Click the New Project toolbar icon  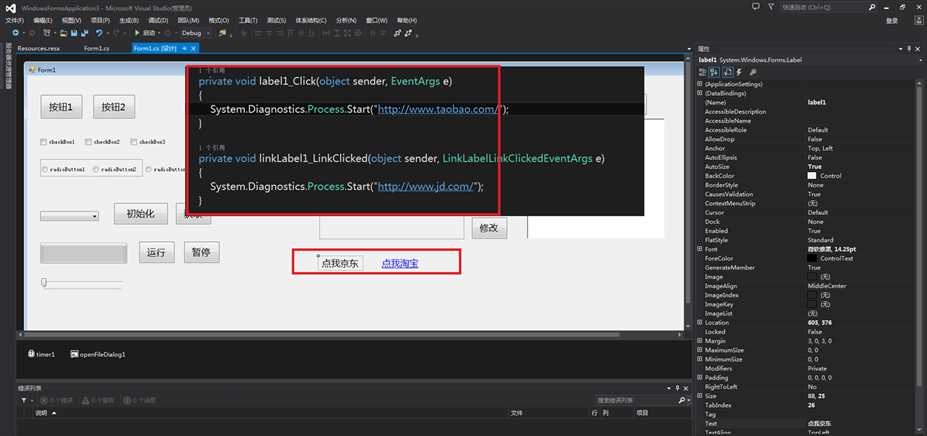[48, 33]
